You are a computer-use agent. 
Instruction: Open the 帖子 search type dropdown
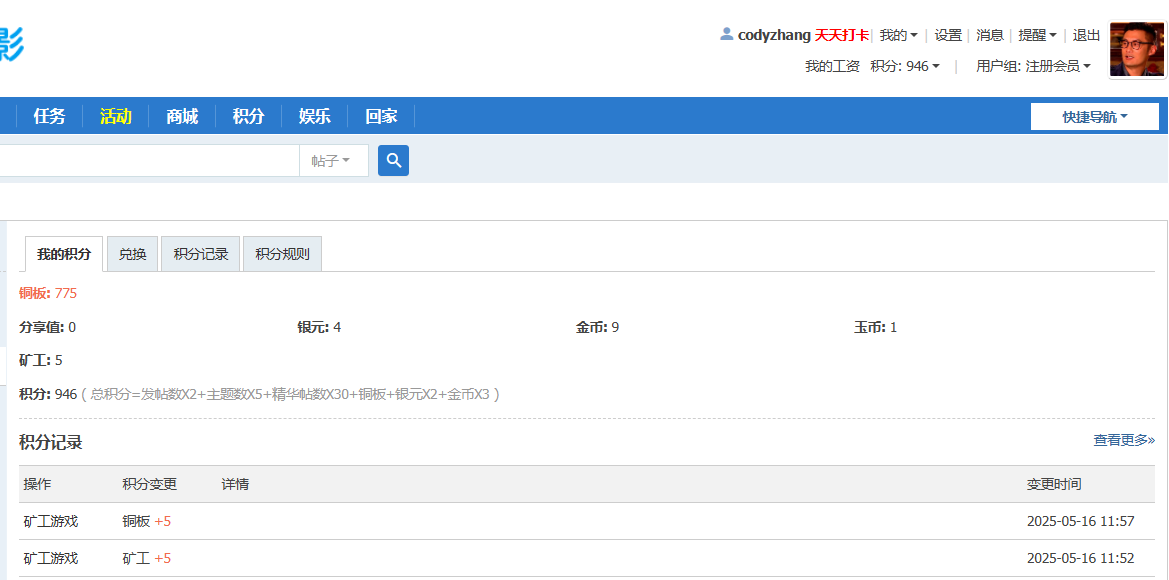click(x=333, y=160)
